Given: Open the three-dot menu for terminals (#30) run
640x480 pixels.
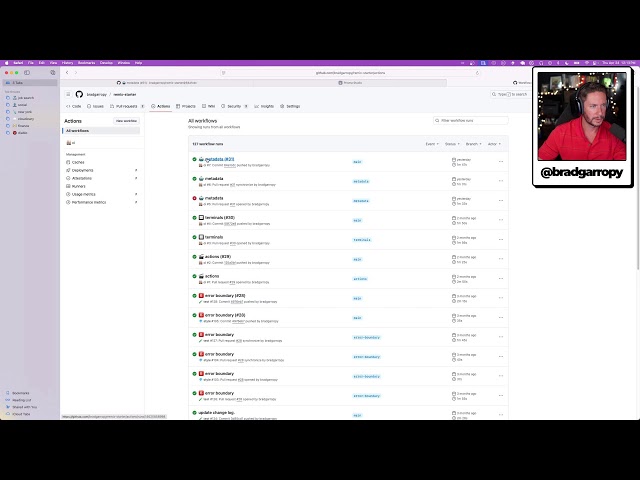Looking at the screenshot, I should (x=501, y=220).
